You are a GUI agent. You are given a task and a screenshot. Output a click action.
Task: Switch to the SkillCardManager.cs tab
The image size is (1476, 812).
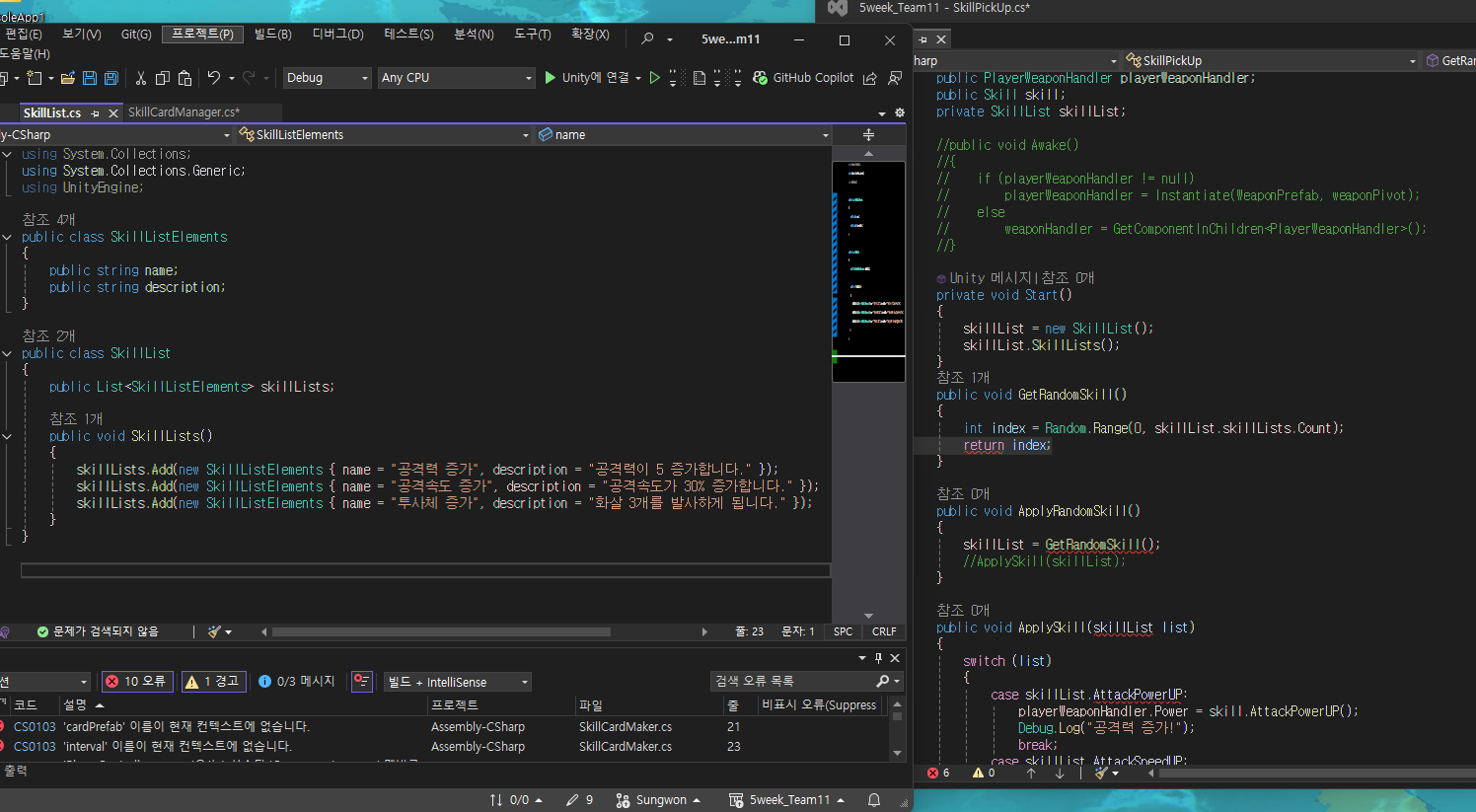click(184, 112)
